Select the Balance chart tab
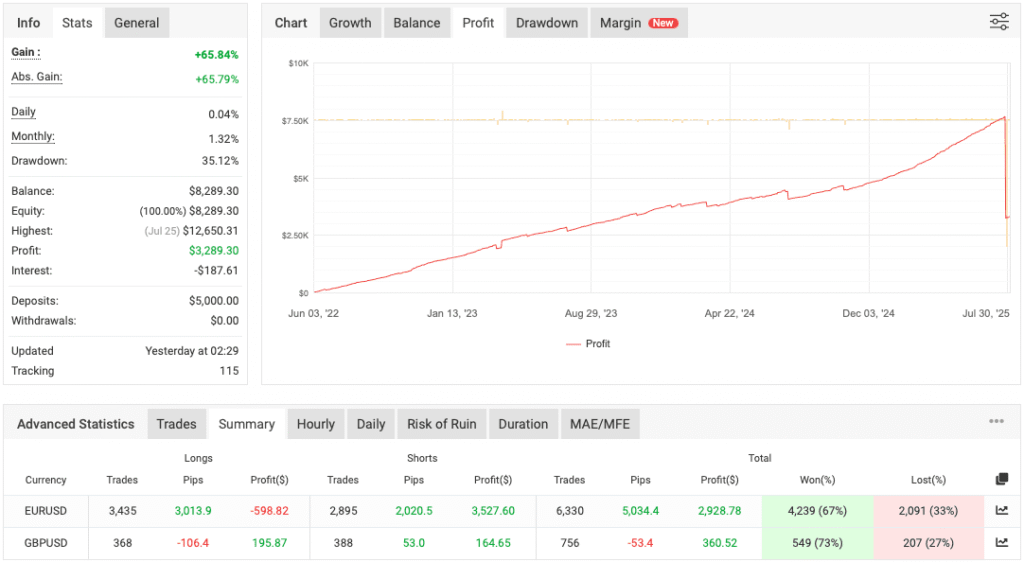 pyautogui.click(x=417, y=23)
